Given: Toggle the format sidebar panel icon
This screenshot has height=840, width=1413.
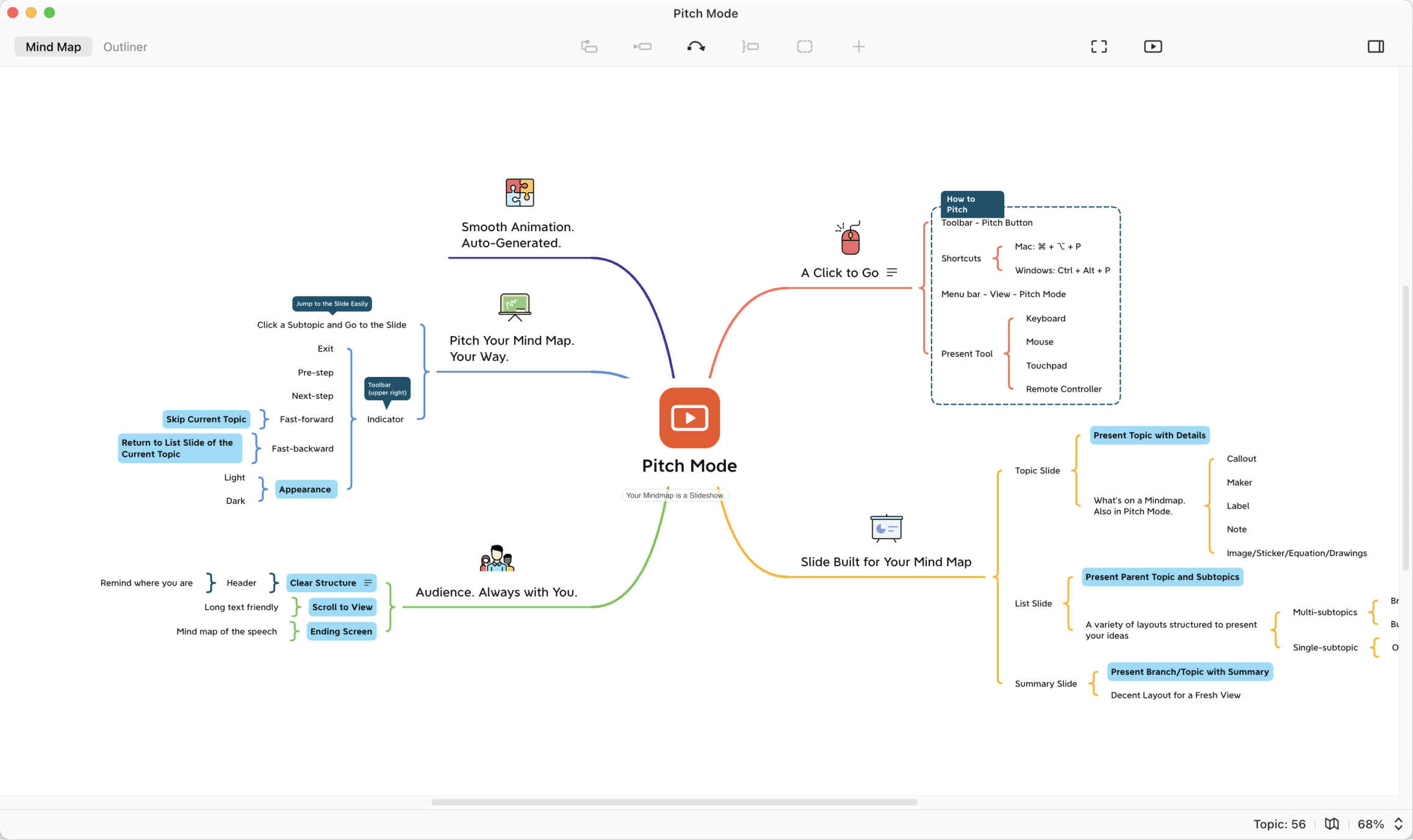Looking at the screenshot, I should tap(1376, 46).
